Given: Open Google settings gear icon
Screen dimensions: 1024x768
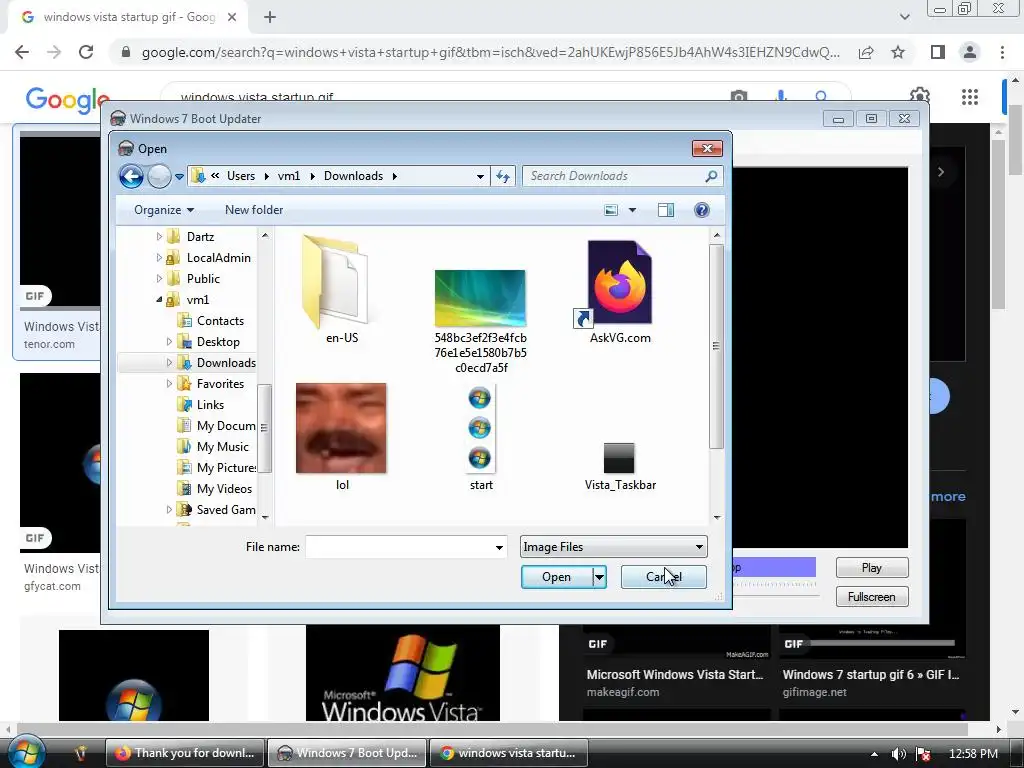Looking at the screenshot, I should pos(920,96).
